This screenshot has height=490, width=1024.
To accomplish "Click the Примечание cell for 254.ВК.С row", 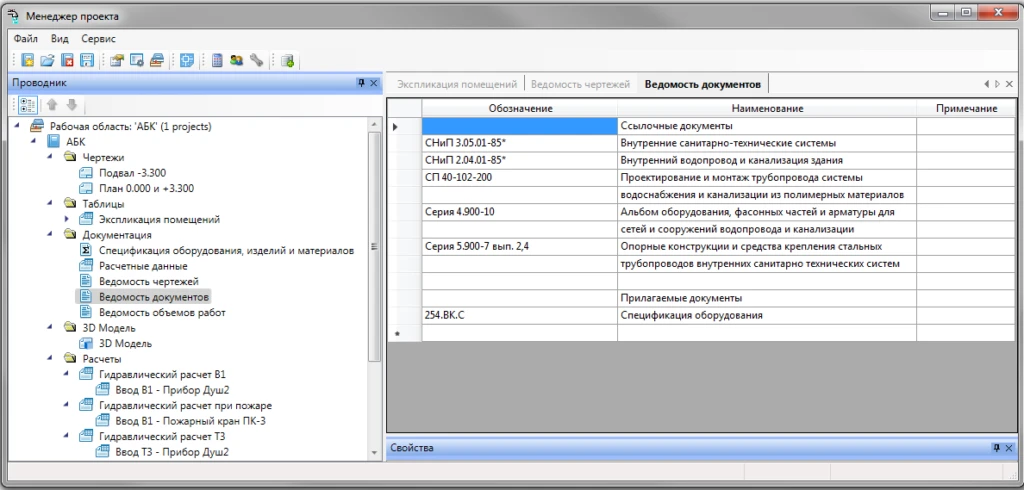I will click(968, 315).
